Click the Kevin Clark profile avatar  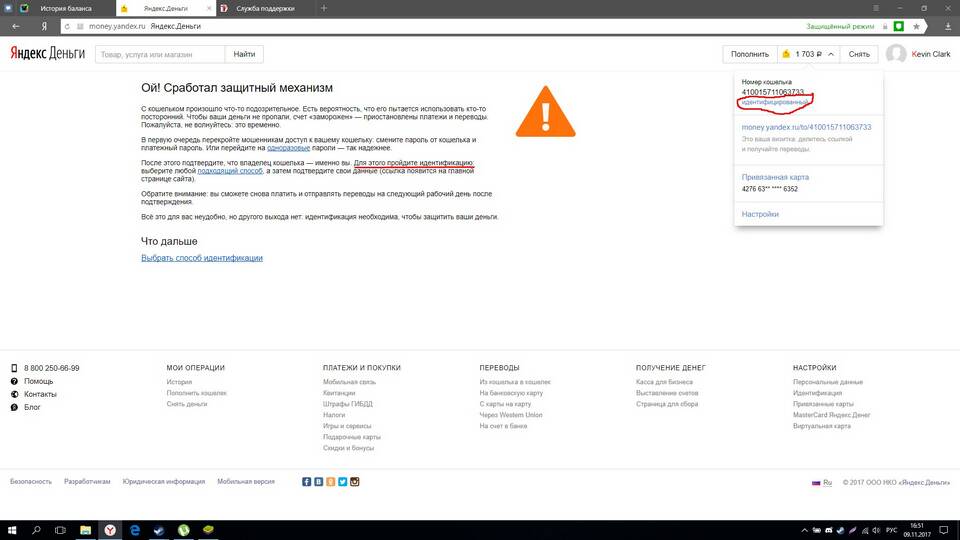point(896,54)
